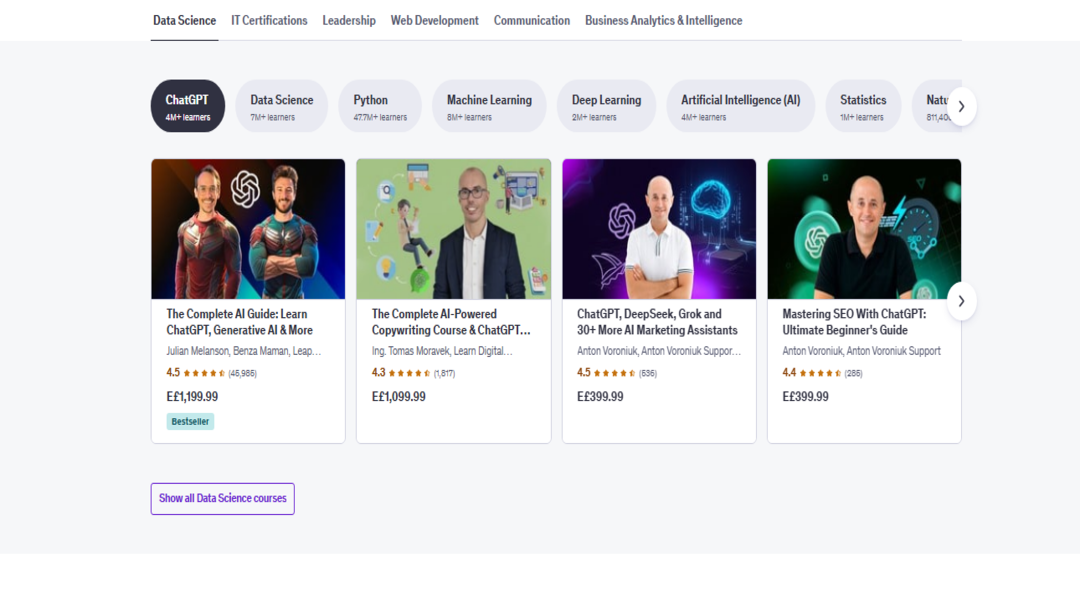Pick the Python topic pill
This screenshot has height=600, width=1080.
(380, 106)
